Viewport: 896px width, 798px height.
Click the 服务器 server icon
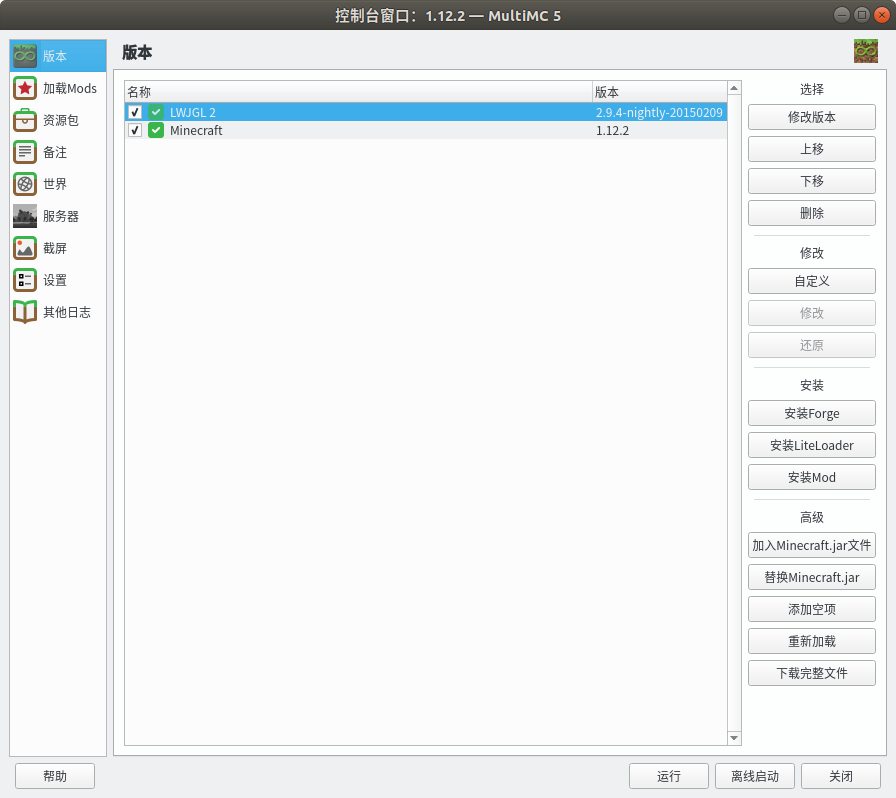pos(25,216)
